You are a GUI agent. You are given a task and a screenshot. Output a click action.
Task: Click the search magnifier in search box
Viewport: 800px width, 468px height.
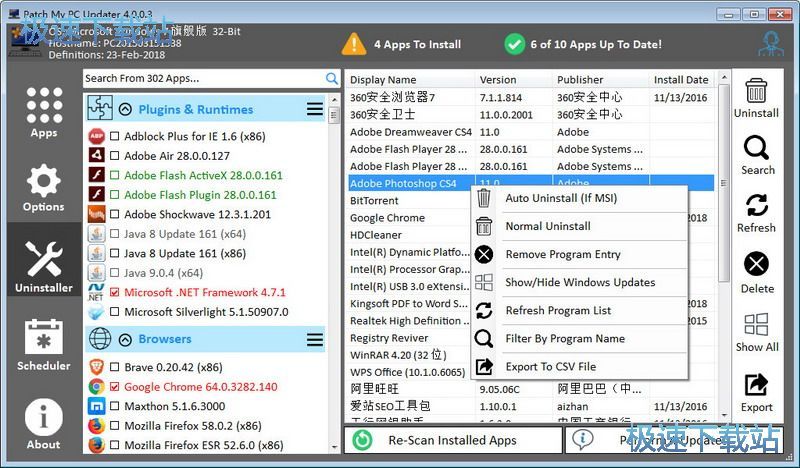[332, 79]
